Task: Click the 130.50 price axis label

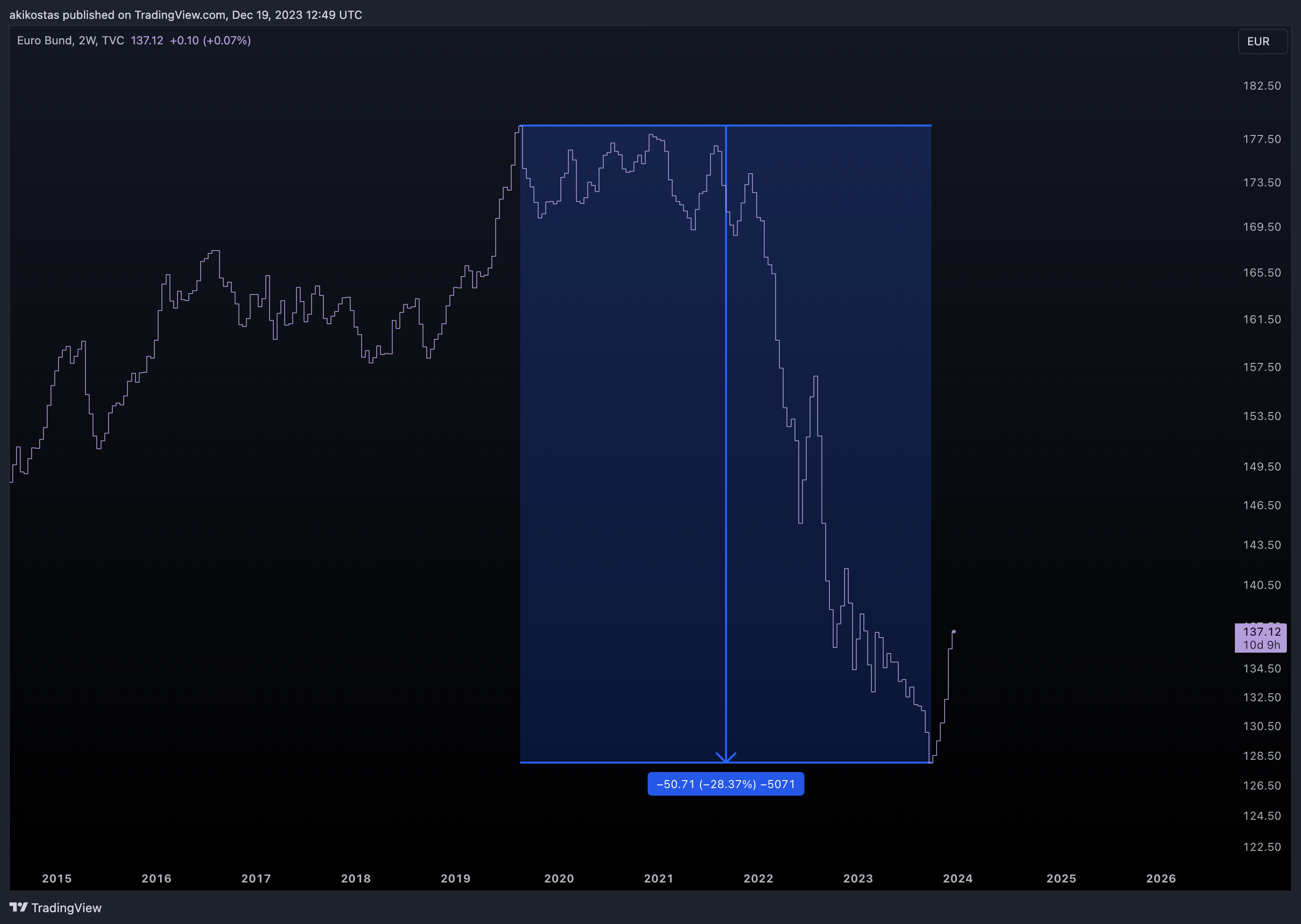Action: pyautogui.click(x=1262, y=727)
